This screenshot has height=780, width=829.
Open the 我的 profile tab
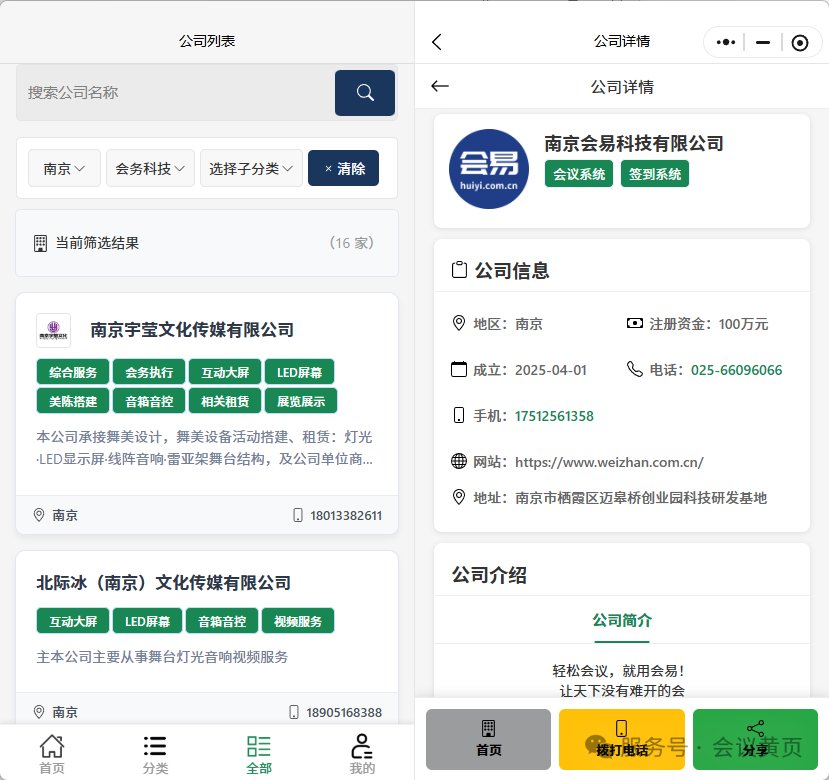pyautogui.click(x=362, y=753)
